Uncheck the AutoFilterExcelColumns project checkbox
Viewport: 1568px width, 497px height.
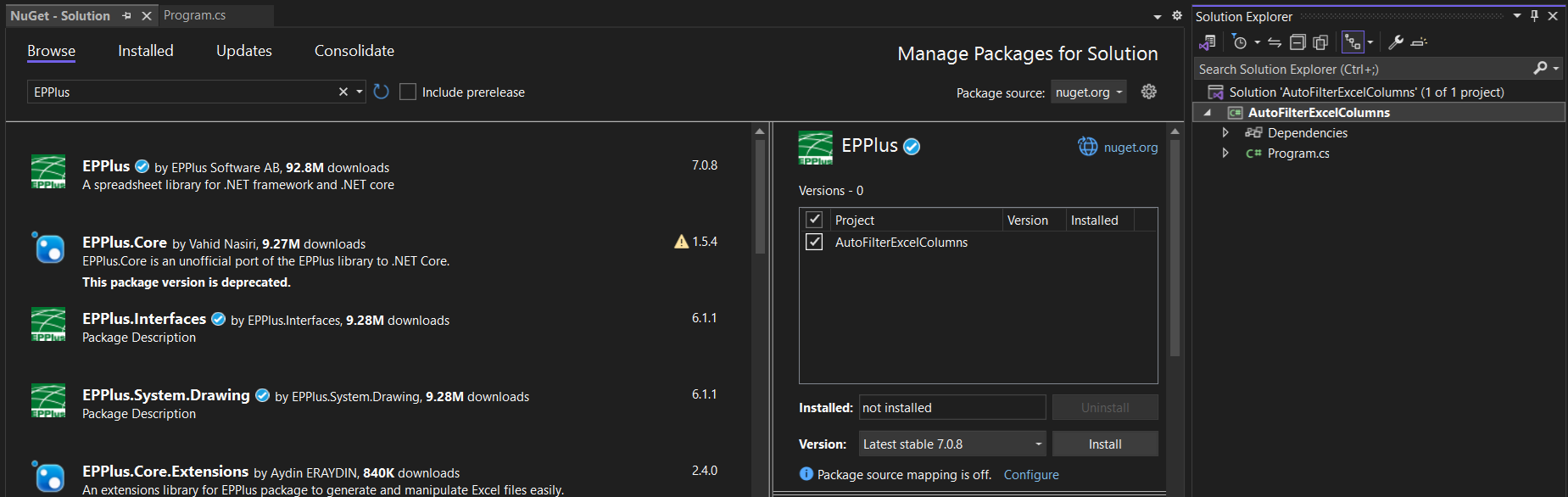(x=814, y=242)
